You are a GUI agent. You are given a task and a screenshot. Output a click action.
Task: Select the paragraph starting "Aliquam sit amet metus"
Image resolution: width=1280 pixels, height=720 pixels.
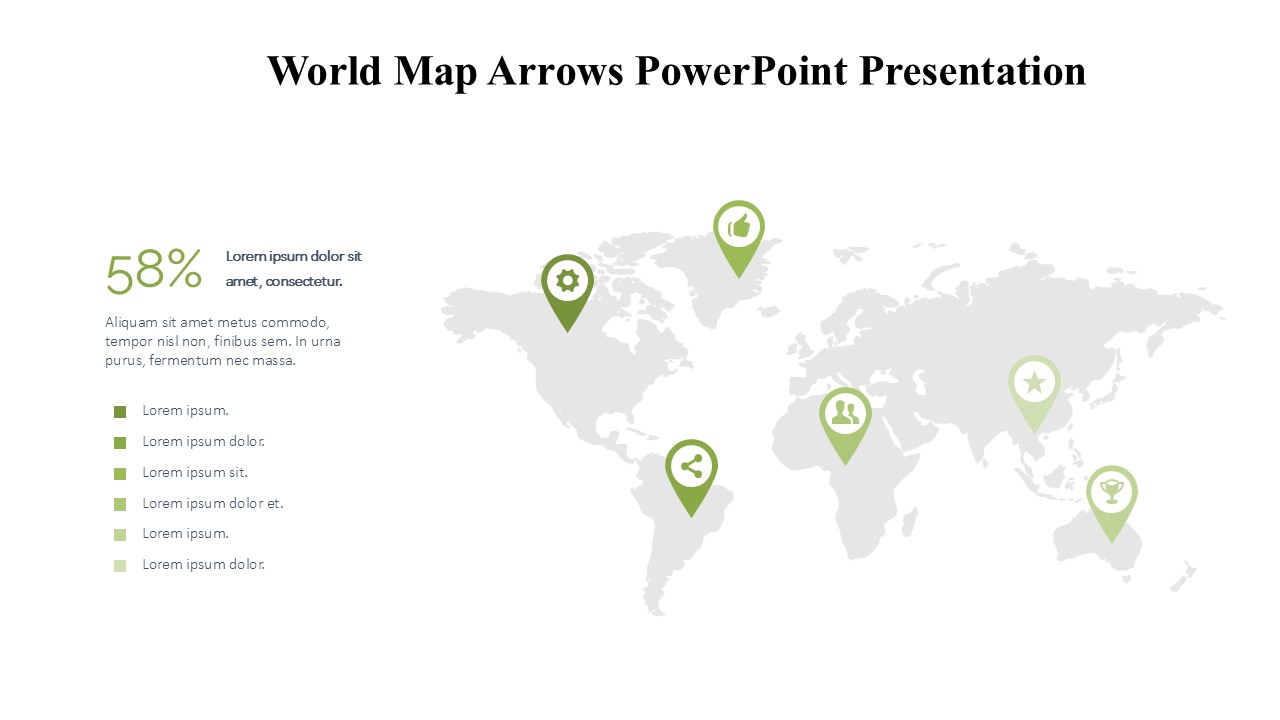[223, 341]
